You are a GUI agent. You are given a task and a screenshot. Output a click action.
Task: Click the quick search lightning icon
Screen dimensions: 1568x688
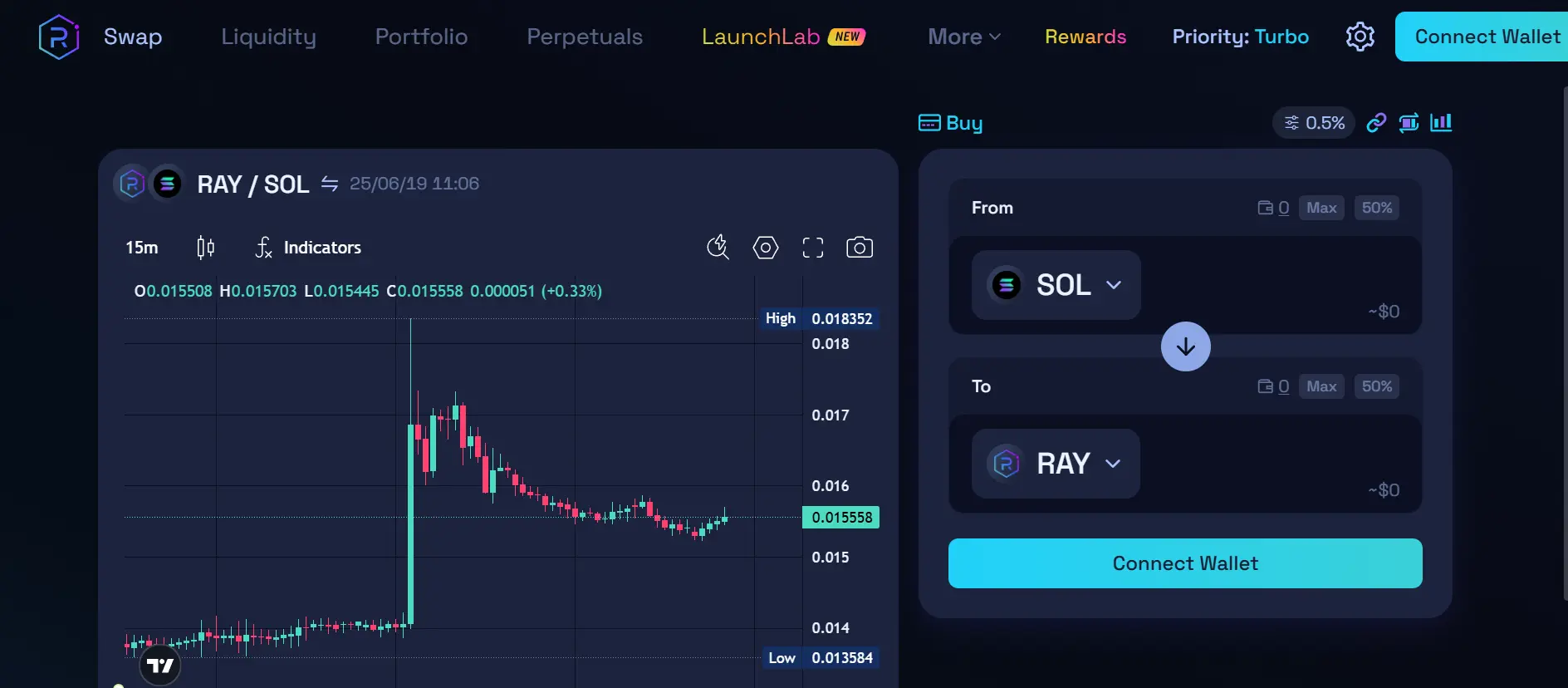click(x=718, y=248)
